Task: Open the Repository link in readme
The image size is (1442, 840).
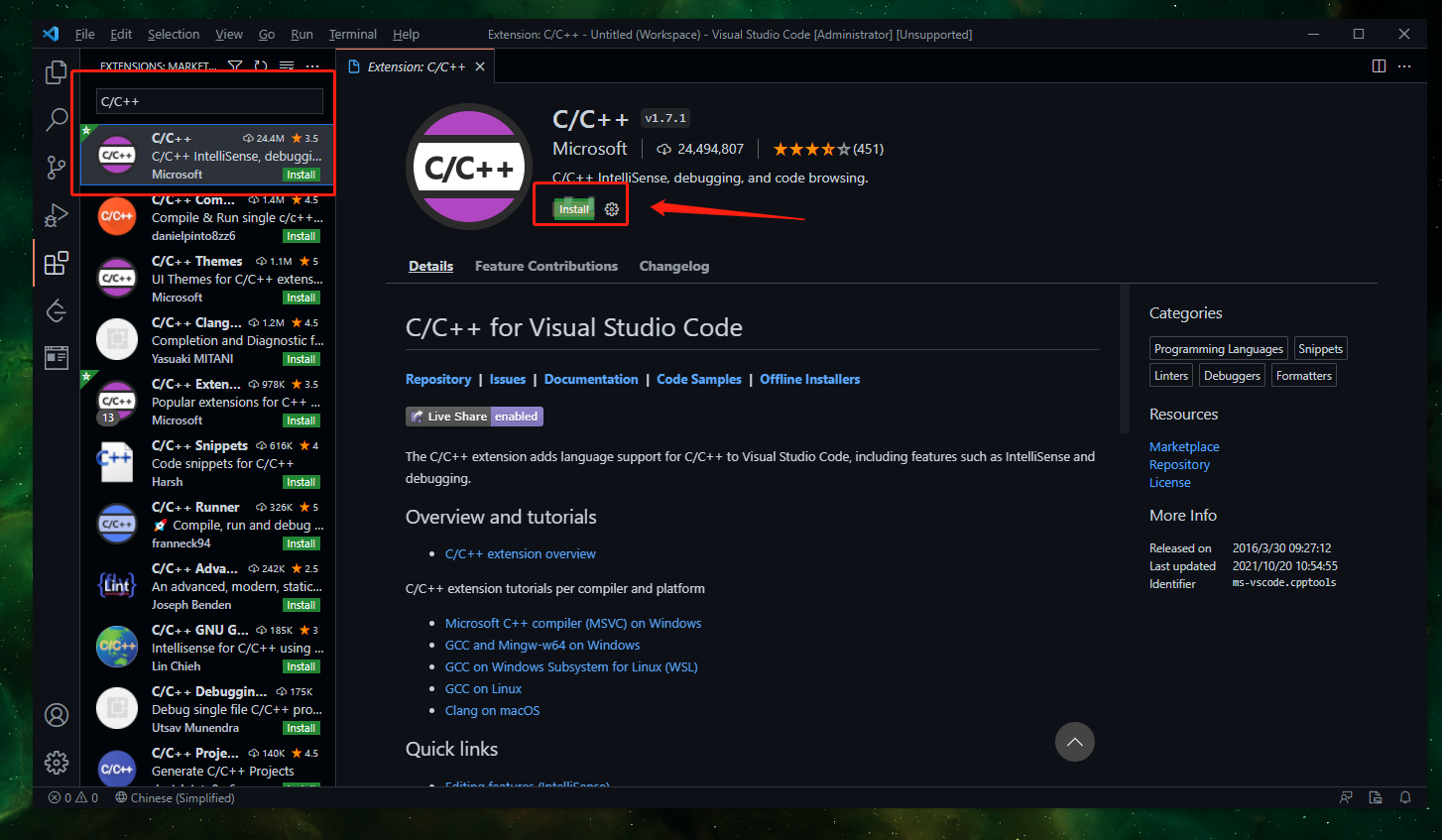Action: (x=438, y=379)
